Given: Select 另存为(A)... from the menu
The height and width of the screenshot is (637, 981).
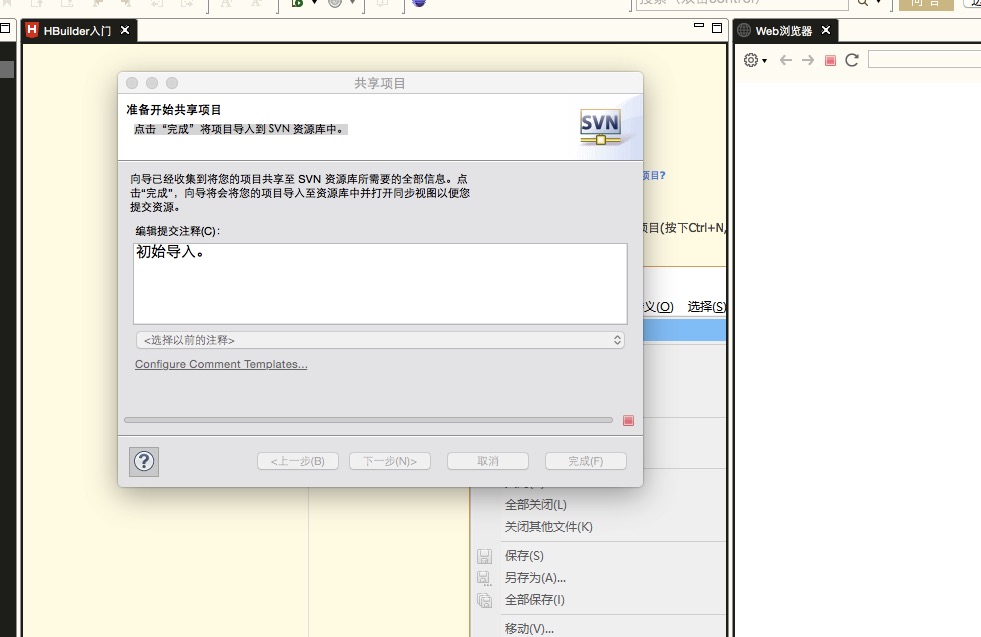Looking at the screenshot, I should pos(535,577).
